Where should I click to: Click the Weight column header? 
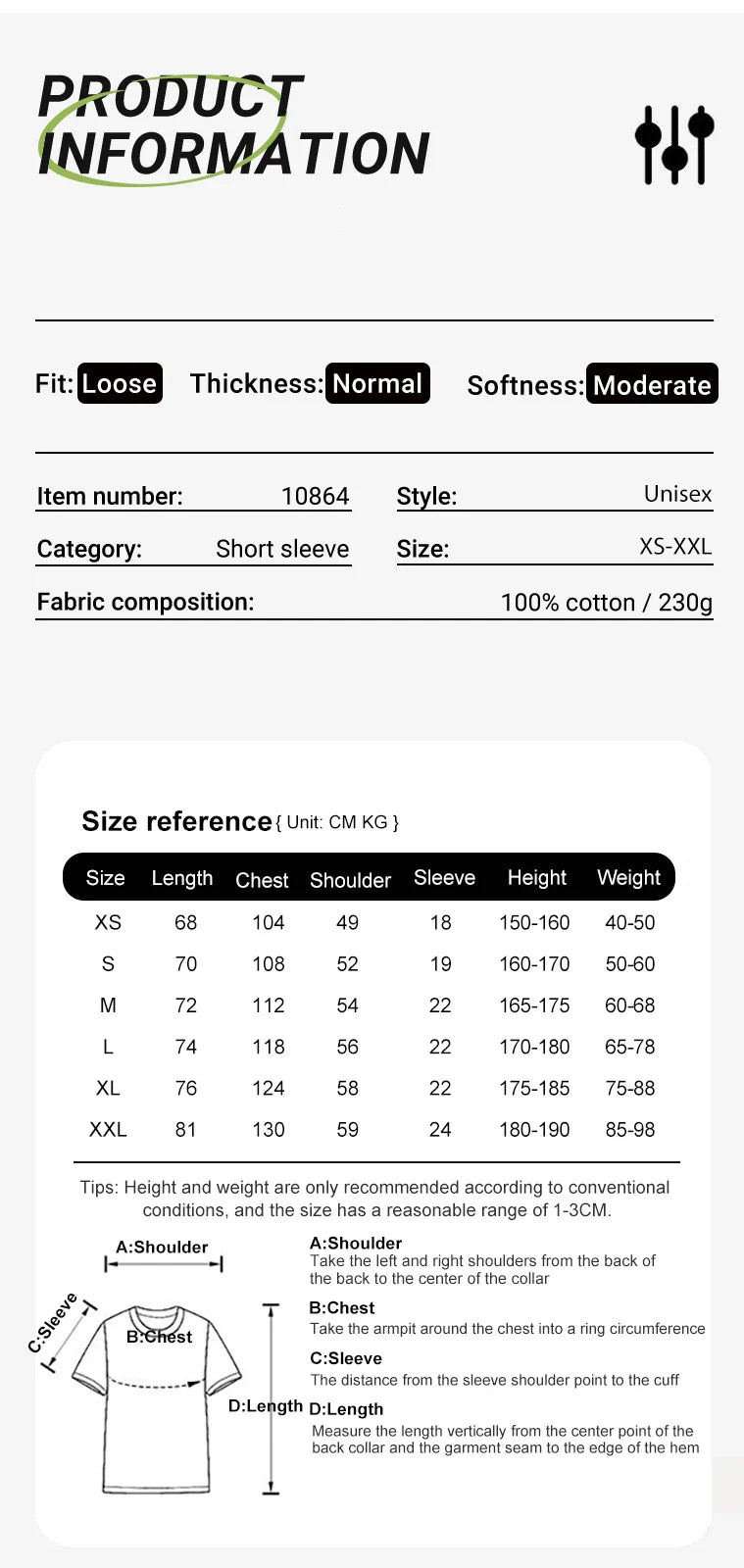pos(628,878)
